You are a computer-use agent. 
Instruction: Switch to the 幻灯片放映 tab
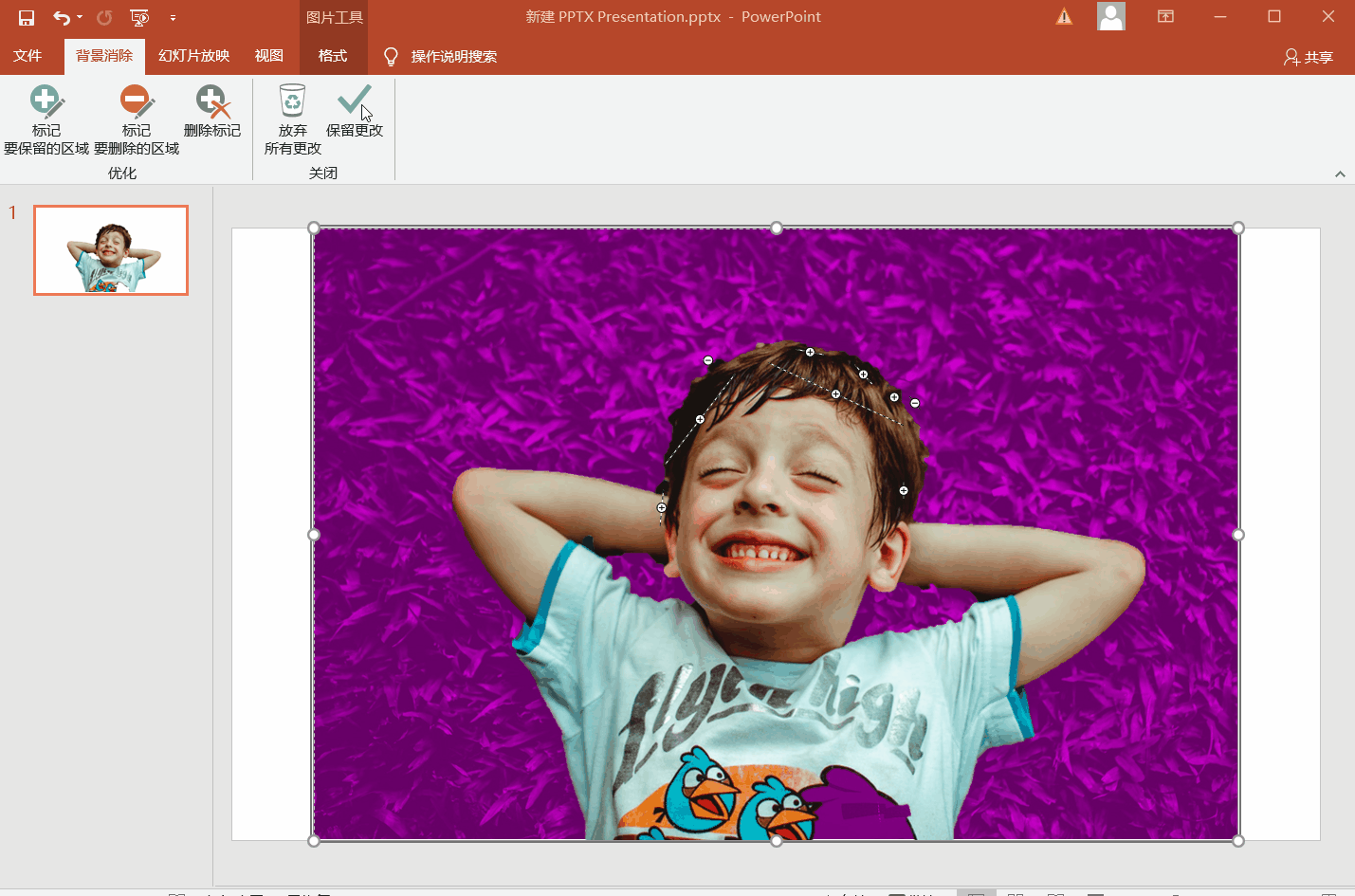click(x=193, y=56)
